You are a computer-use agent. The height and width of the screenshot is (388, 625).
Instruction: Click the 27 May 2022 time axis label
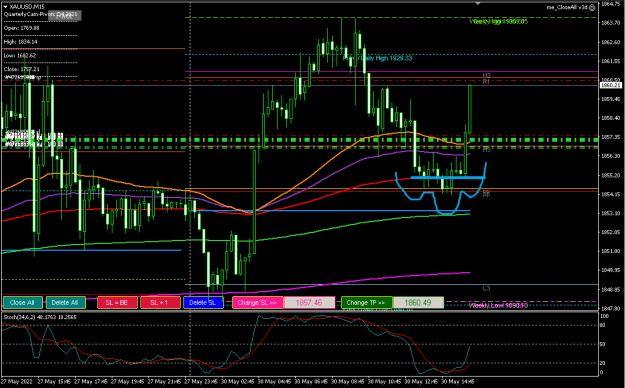(16, 382)
